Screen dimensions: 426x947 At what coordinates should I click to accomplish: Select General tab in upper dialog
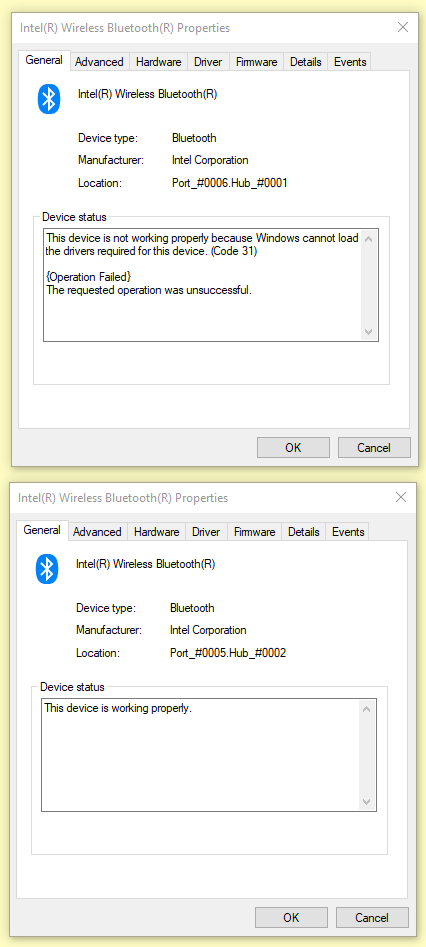point(44,60)
